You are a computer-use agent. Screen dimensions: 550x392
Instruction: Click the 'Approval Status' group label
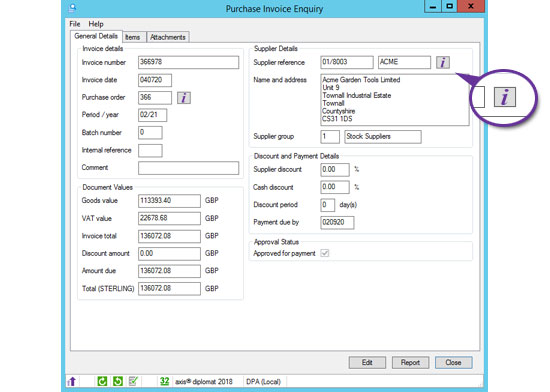tap(276, 242)
